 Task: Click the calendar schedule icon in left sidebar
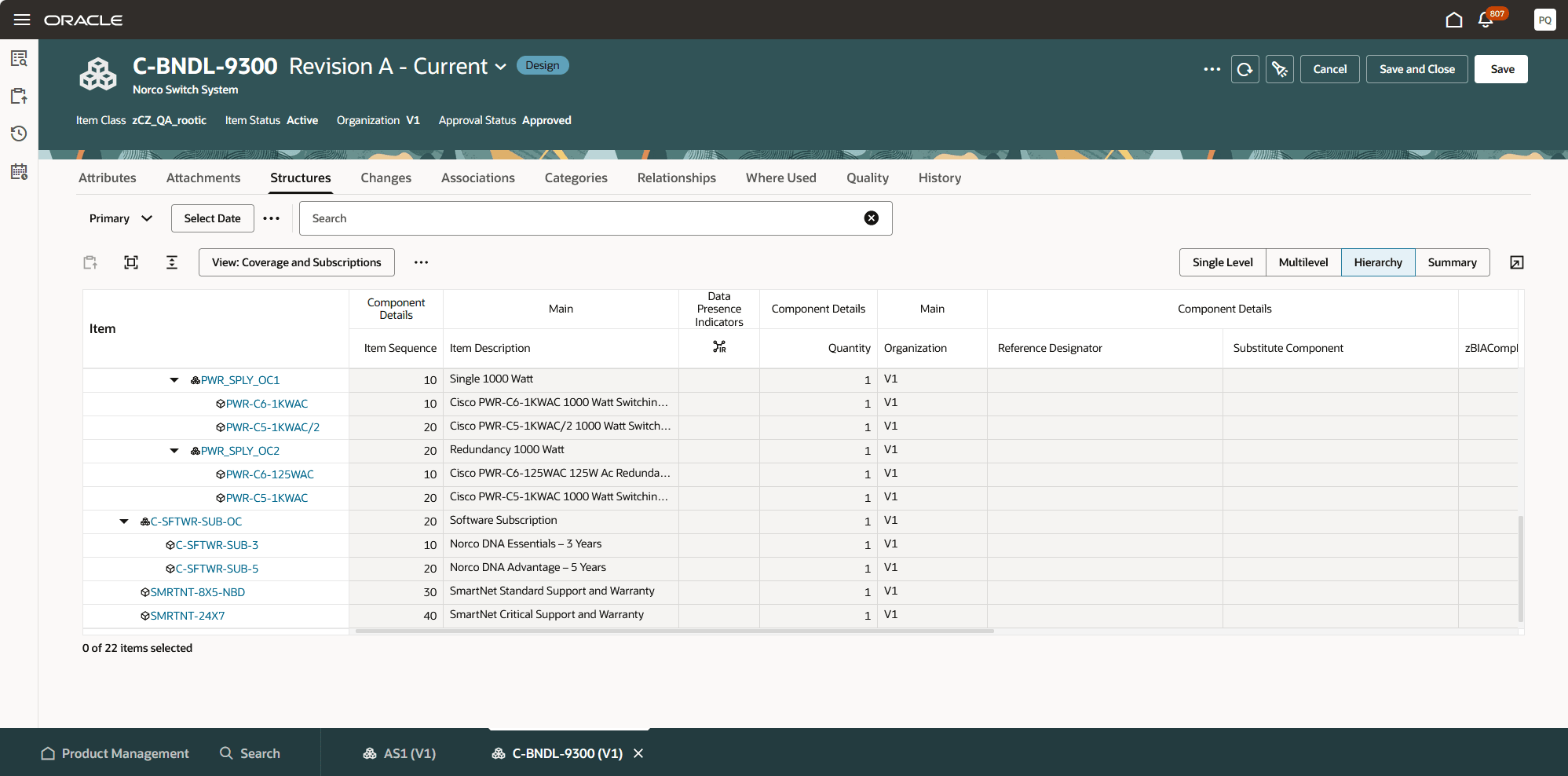point(19,171)
